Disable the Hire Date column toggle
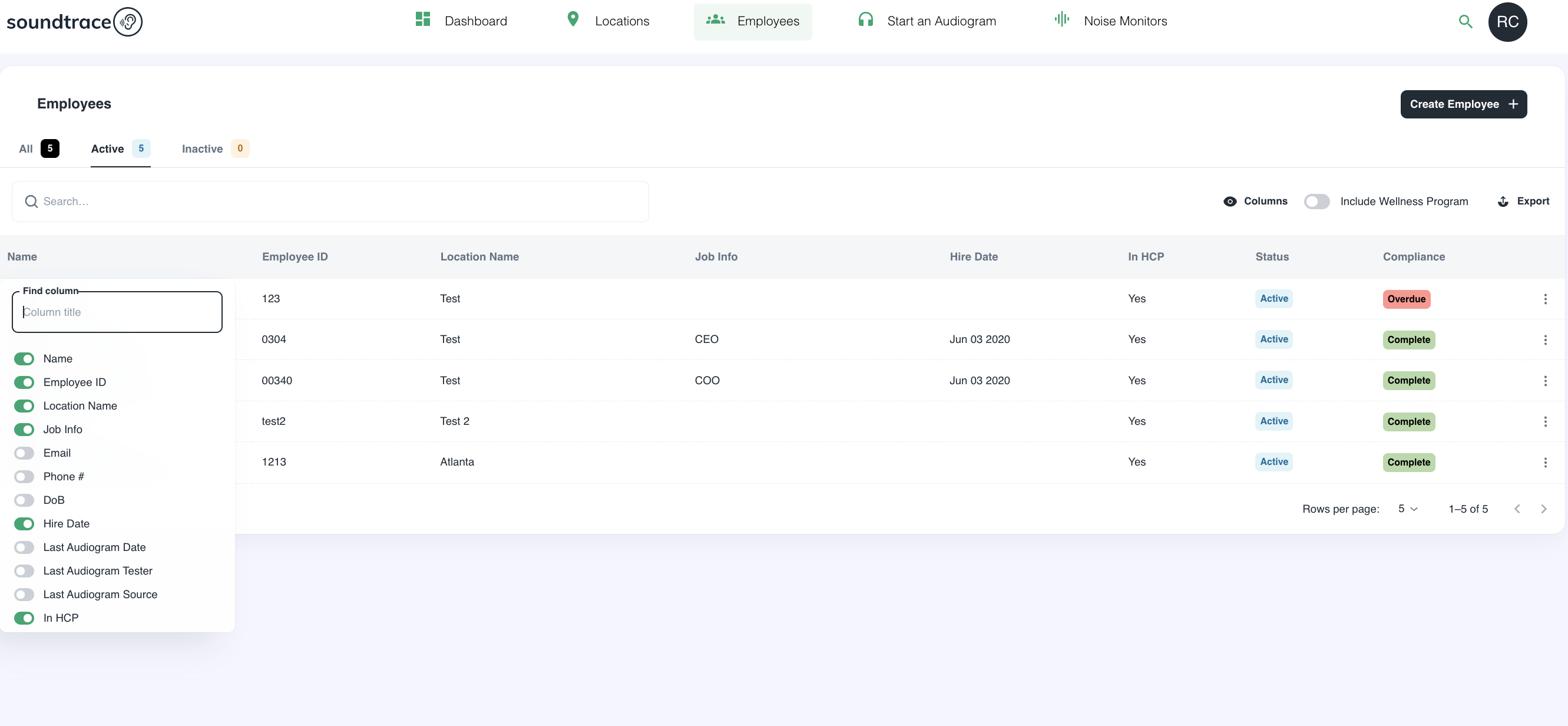This screenshot has height=726, width=1568. tap(24, 524)
